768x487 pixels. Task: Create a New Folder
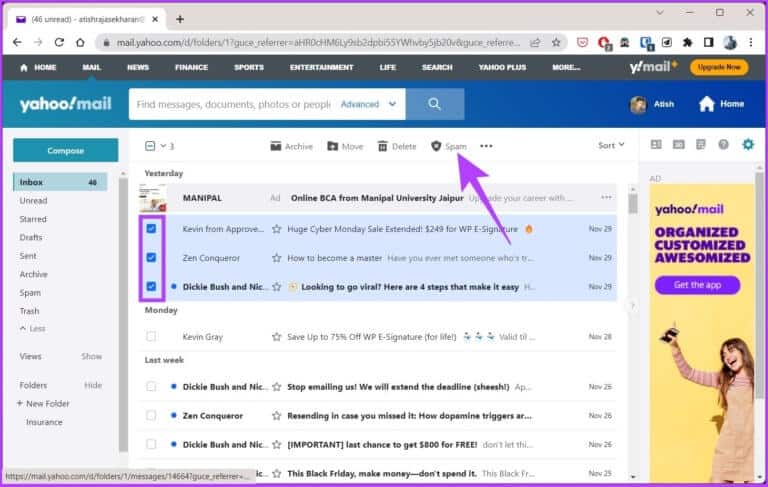[x=43, y=404]
